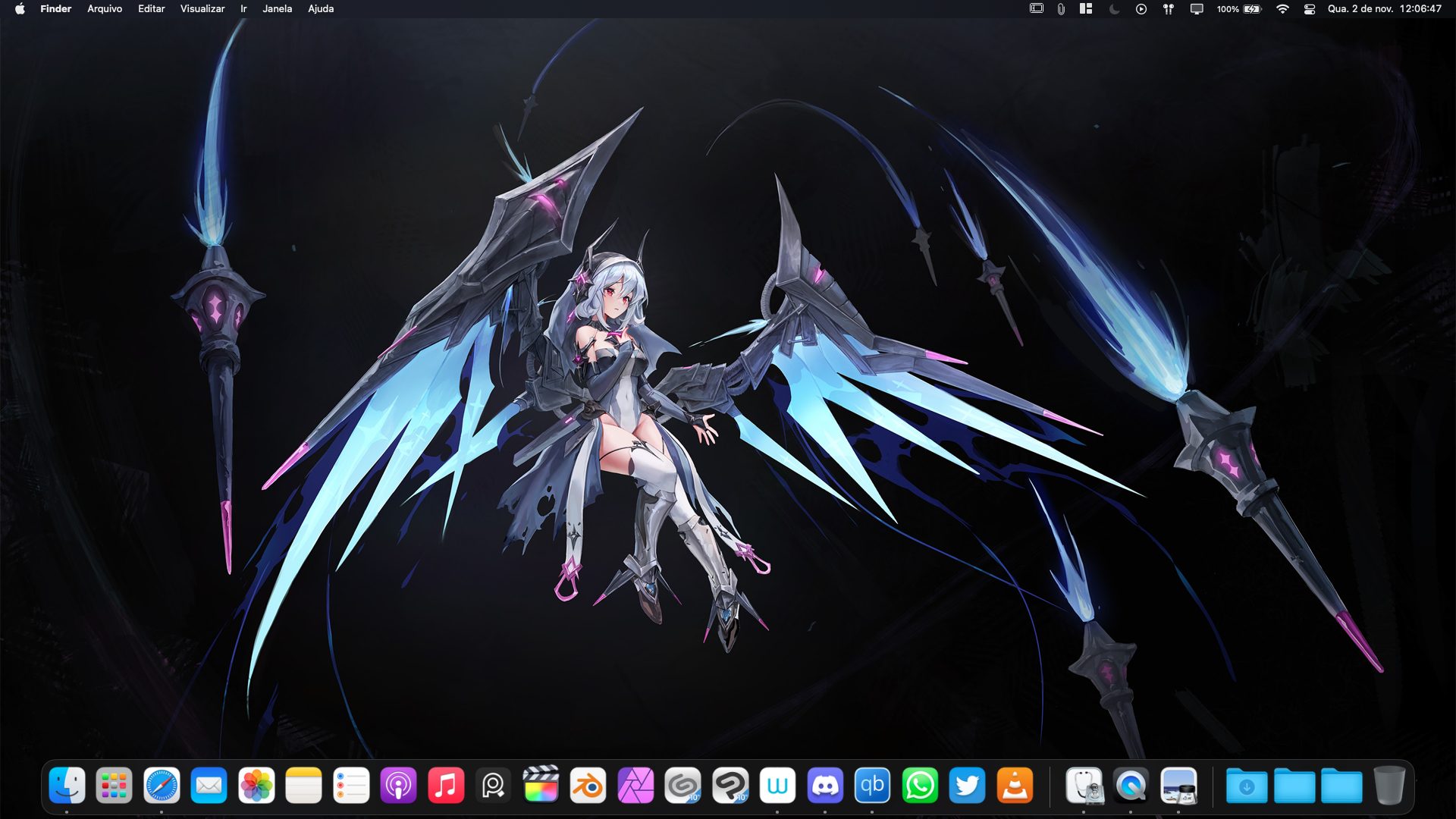Open Disk Utility stethoscope icon

coord(1084,786)
